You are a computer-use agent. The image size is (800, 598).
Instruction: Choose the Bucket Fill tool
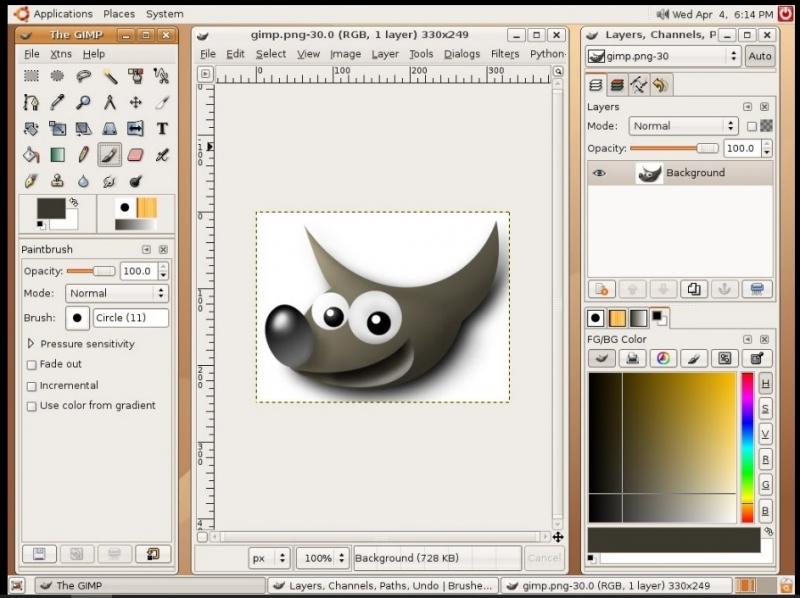pos(31,155)
